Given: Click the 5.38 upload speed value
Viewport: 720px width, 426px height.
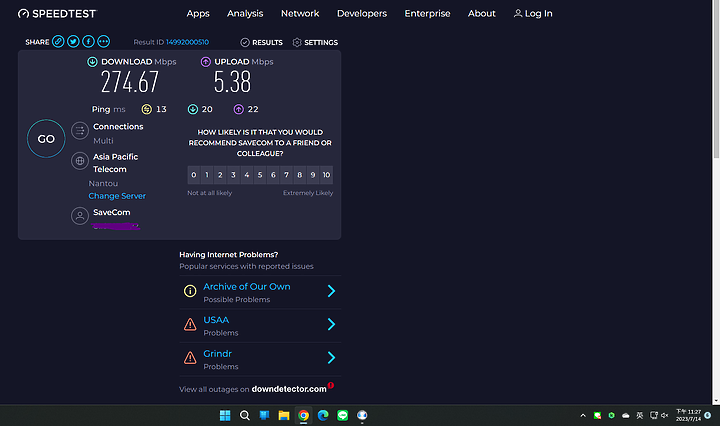Looking at the screenshot, I should click(232, 83).
